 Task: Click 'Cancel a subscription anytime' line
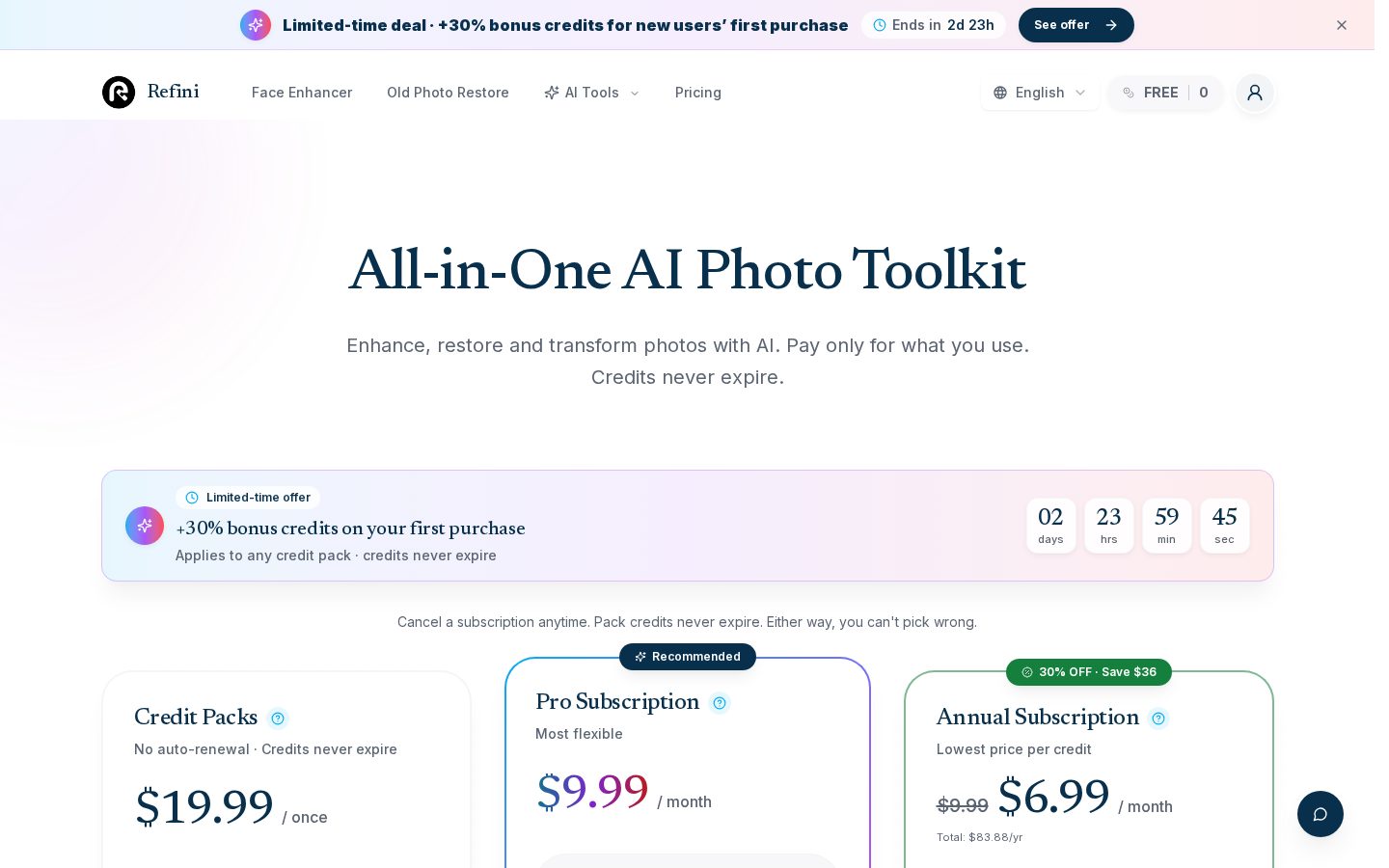pyautogui.click(x=687, y=622)
